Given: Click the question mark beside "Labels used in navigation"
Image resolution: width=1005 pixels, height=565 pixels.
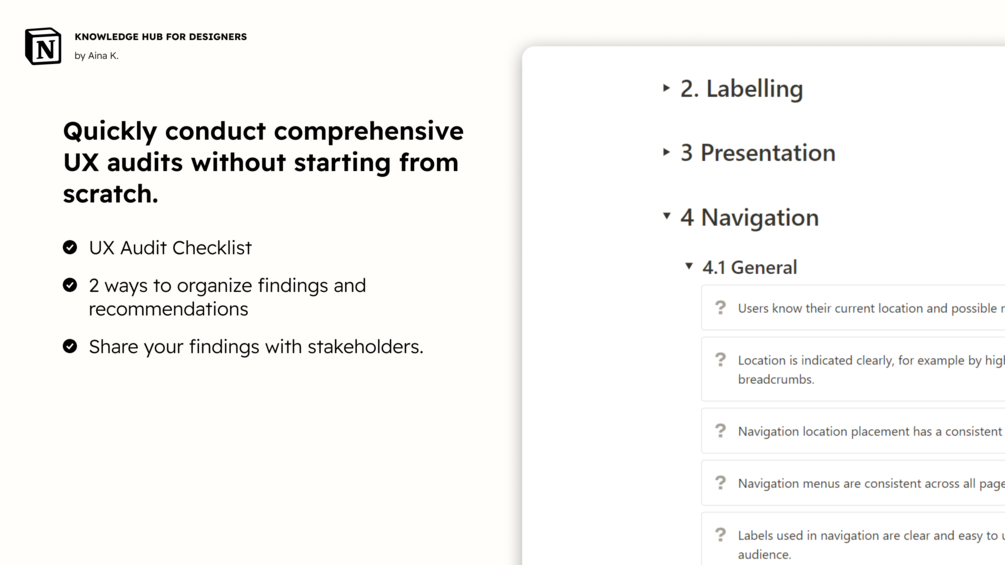Looking at the screenshot, I should pyautogui.click(x=720, y=535).
